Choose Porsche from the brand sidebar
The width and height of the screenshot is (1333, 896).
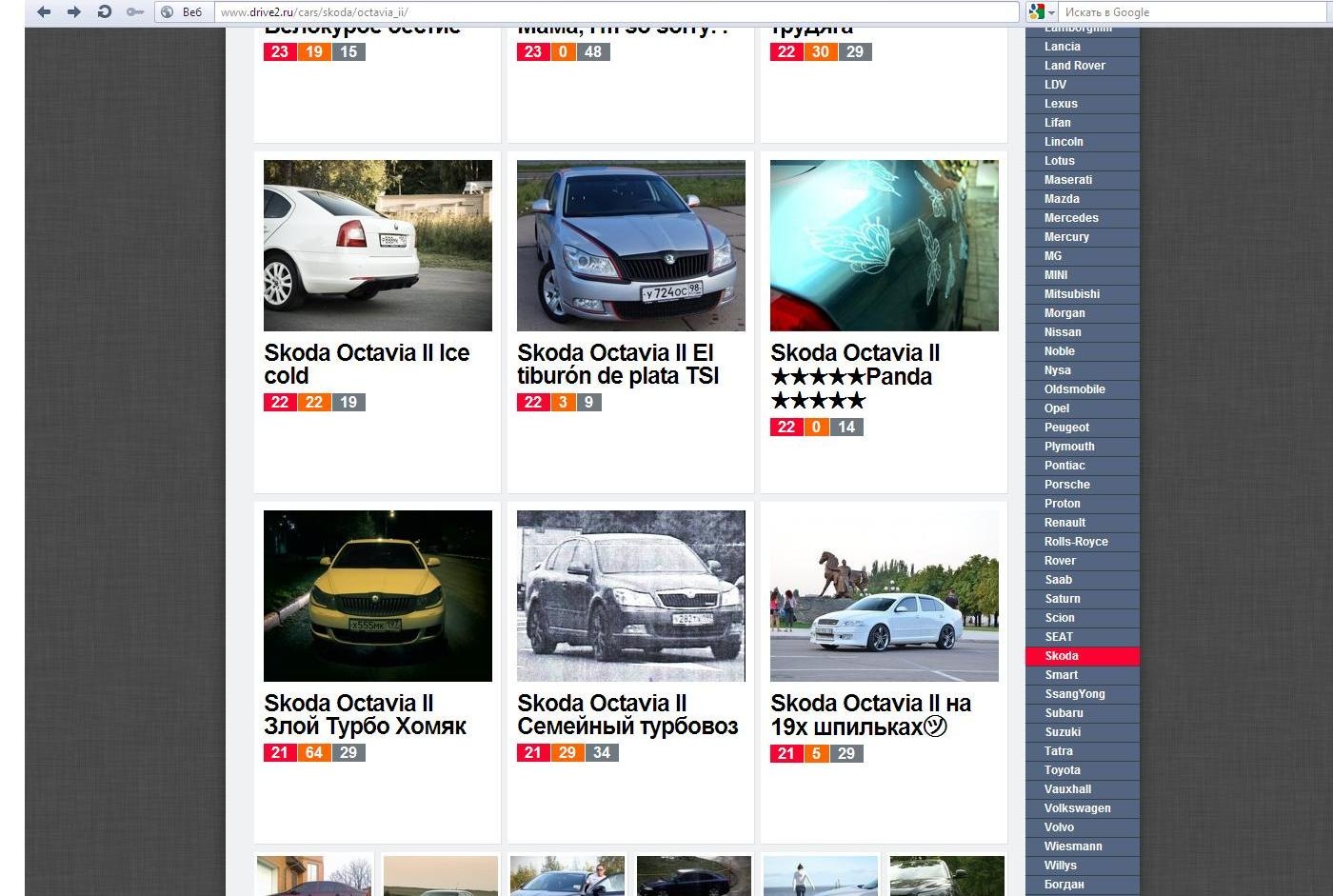point(1083,485)
